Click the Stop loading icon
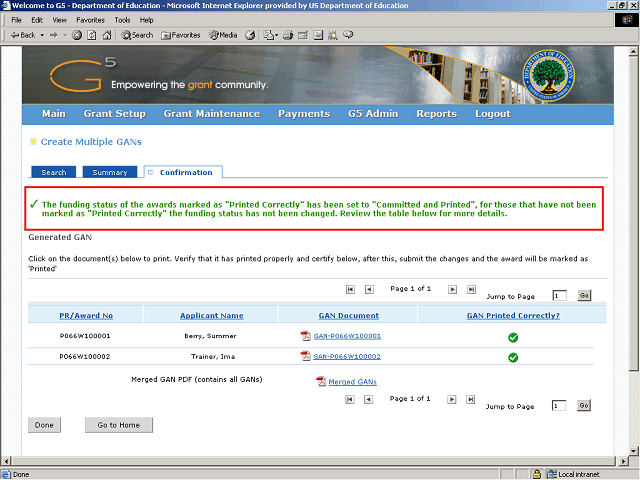 (77, 35)
